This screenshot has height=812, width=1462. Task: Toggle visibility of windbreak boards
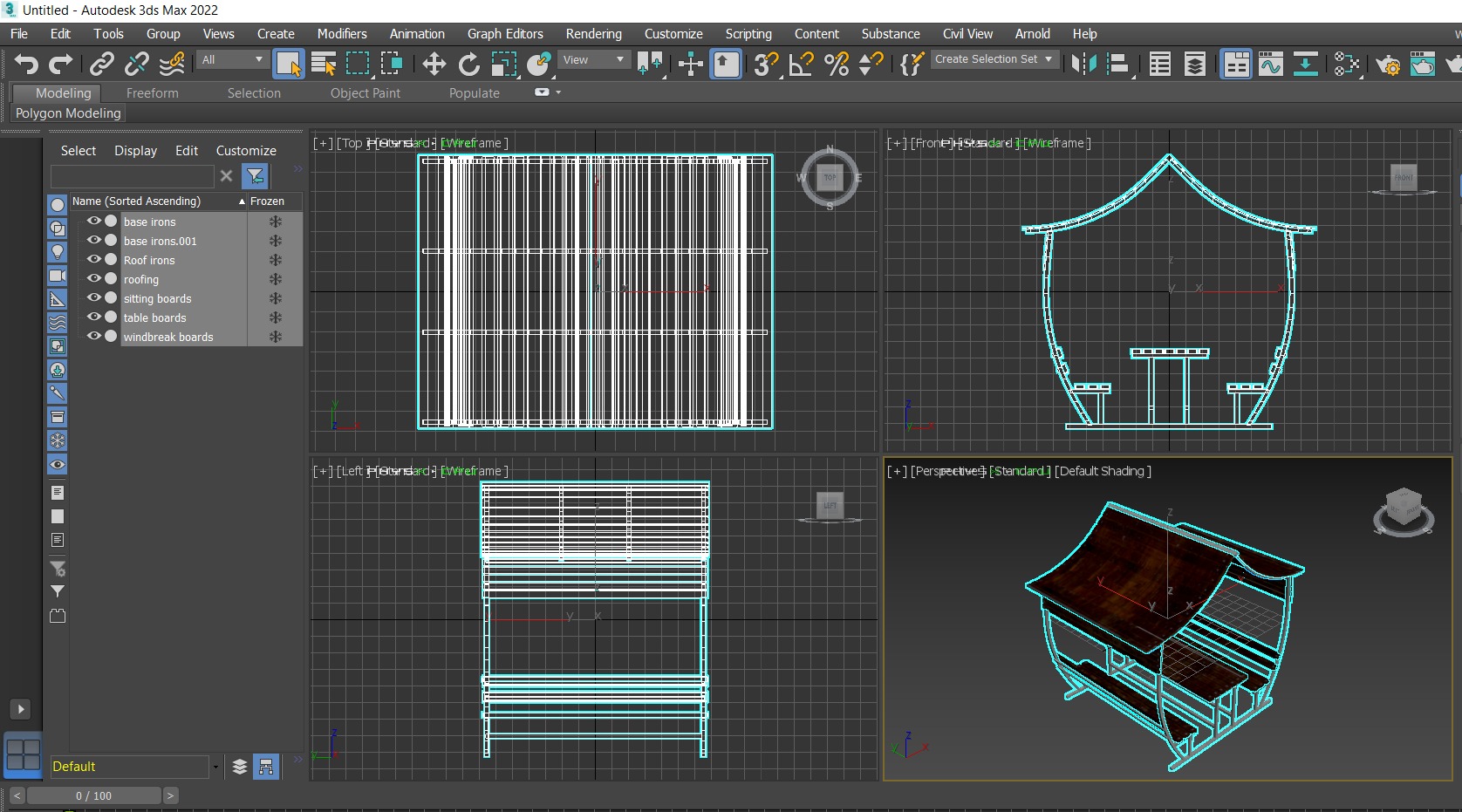click(94, 337)
